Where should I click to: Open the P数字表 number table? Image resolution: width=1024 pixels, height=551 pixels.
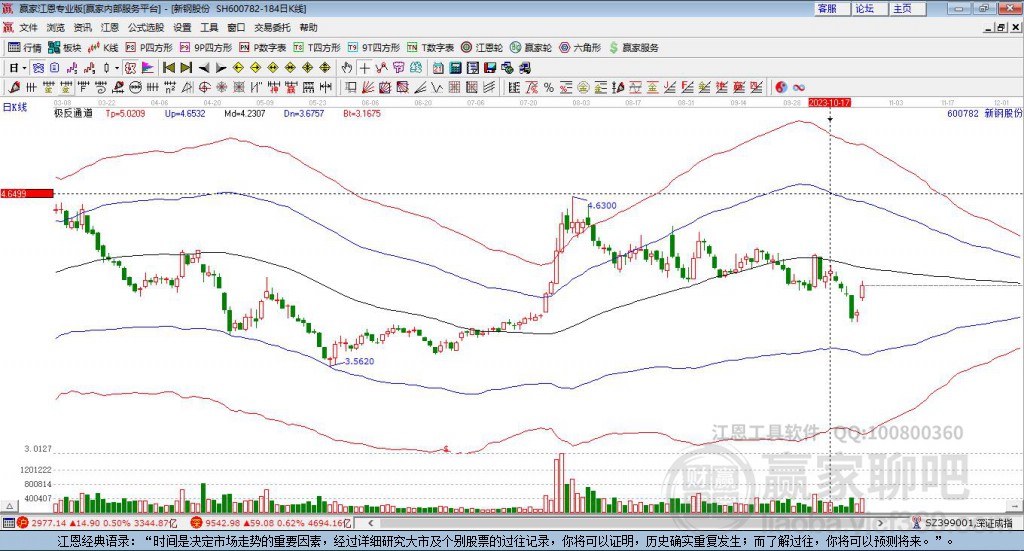click(263, 48)
